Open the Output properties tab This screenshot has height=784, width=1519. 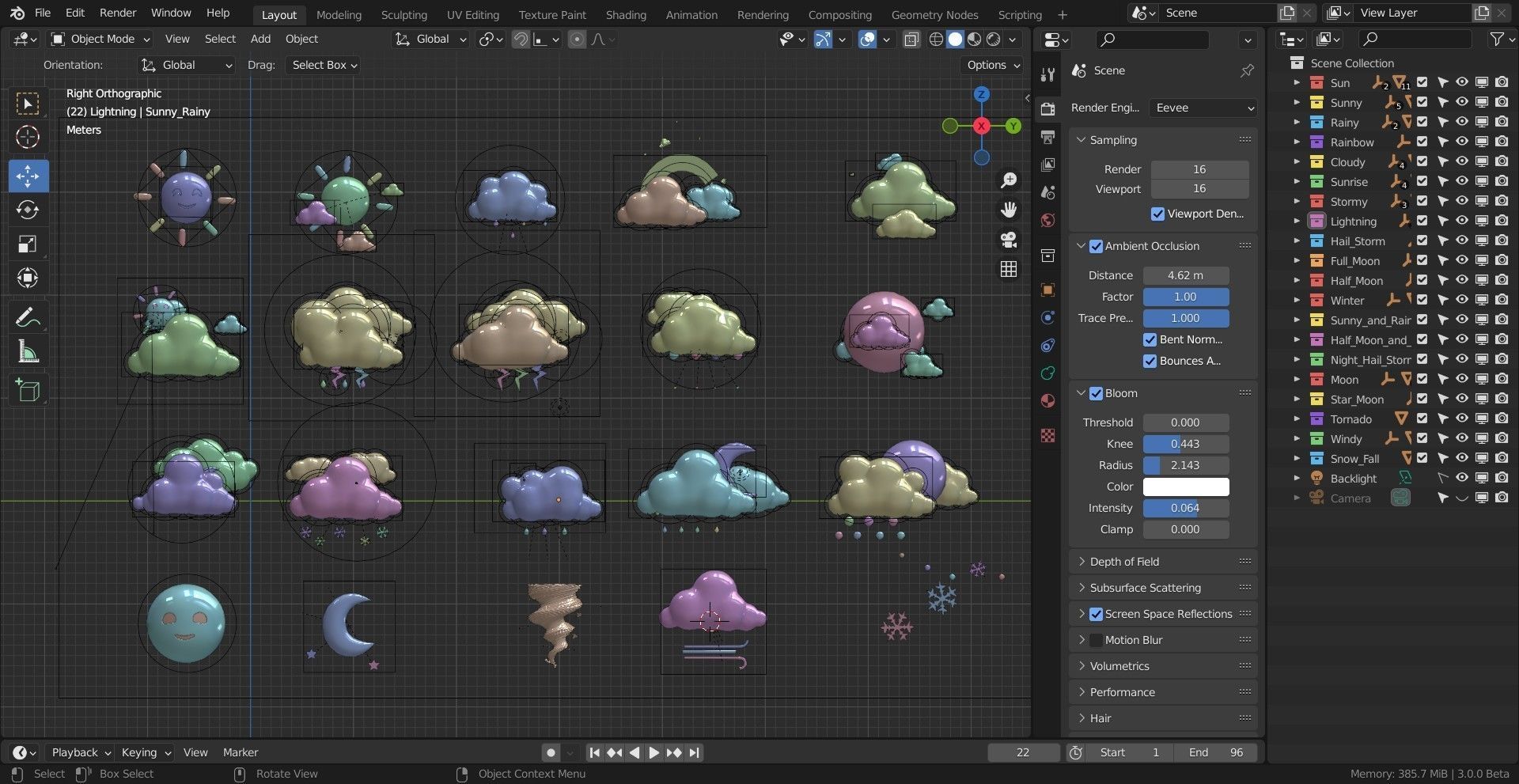1048,137
